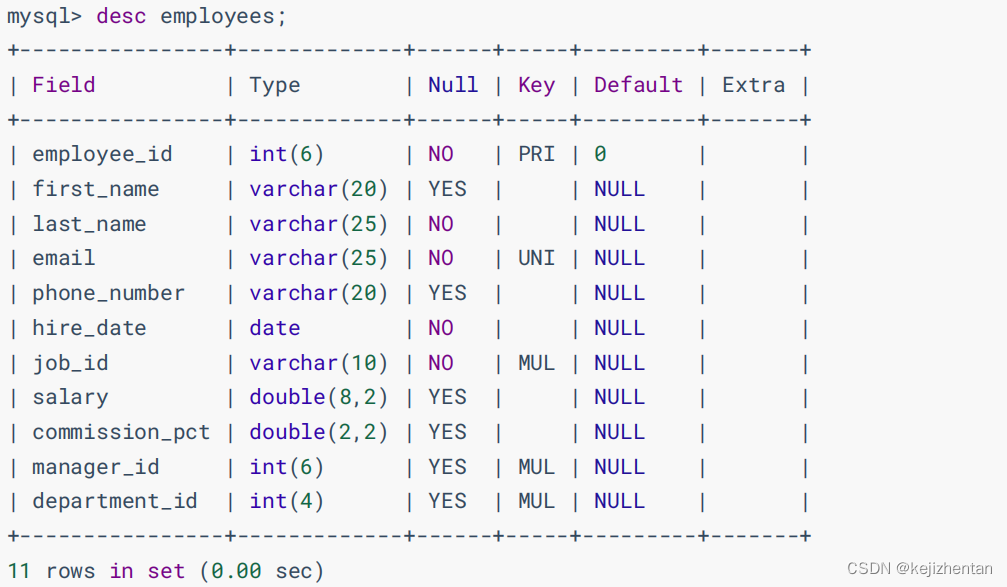1007x587 pixels.
Task: Select the 'Default' column header
Action: (638, 85)
